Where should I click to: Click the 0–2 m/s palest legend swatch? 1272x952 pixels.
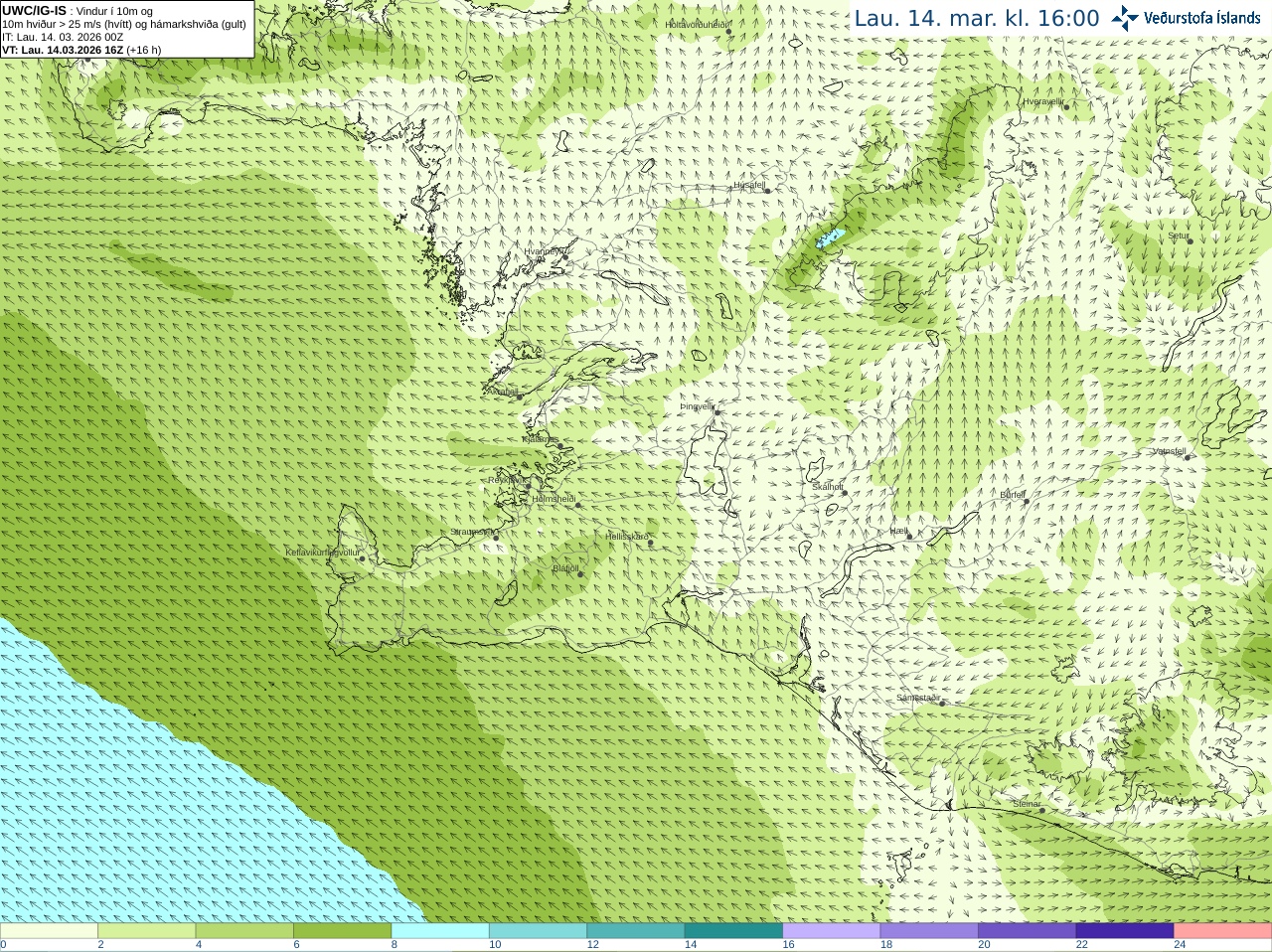[49, 931]
